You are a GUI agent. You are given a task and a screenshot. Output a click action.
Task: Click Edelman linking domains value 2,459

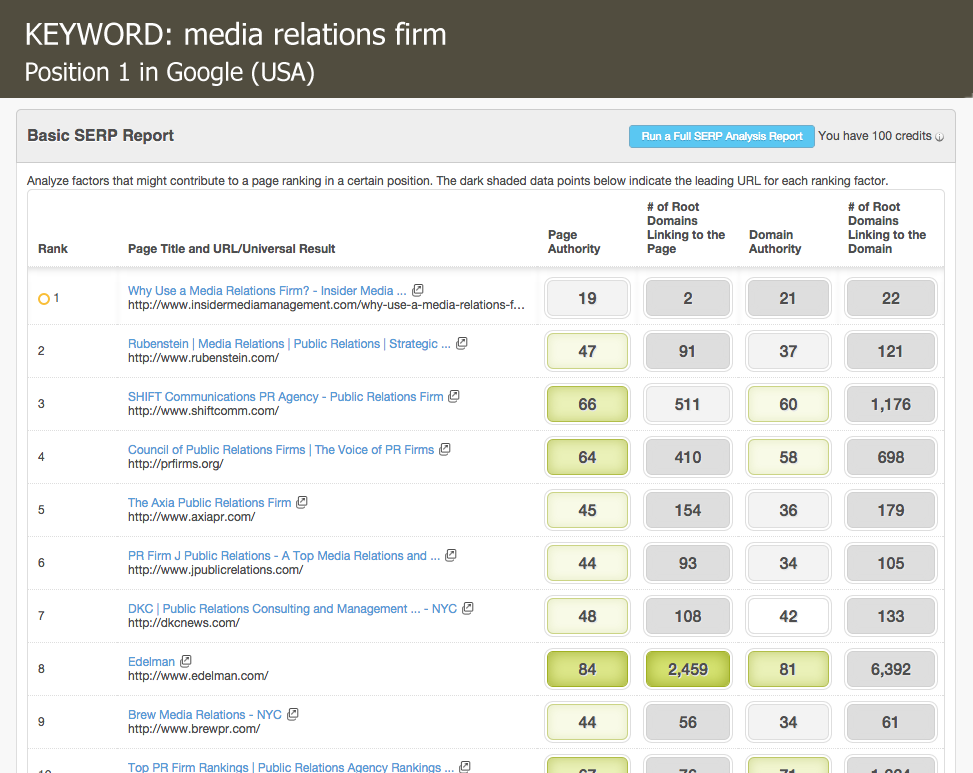point(688,669)
